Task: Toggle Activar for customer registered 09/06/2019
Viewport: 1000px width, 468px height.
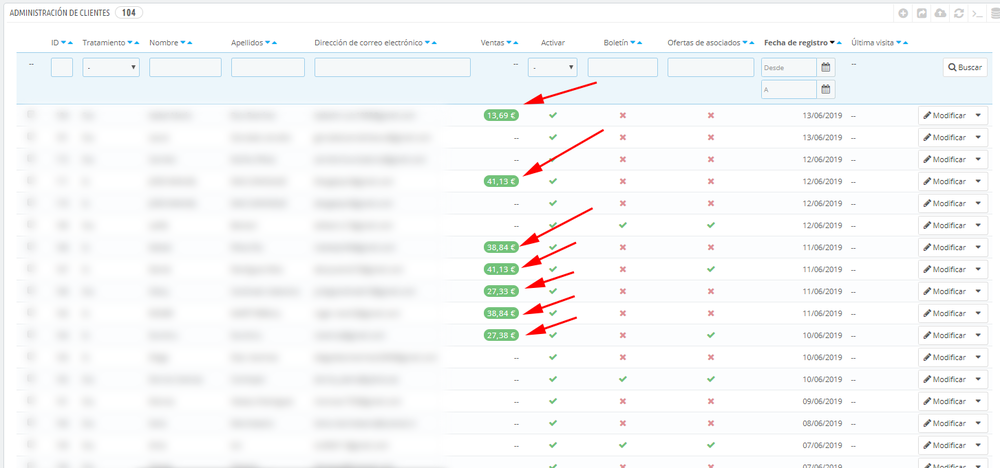Action: (x=553, y=401)
